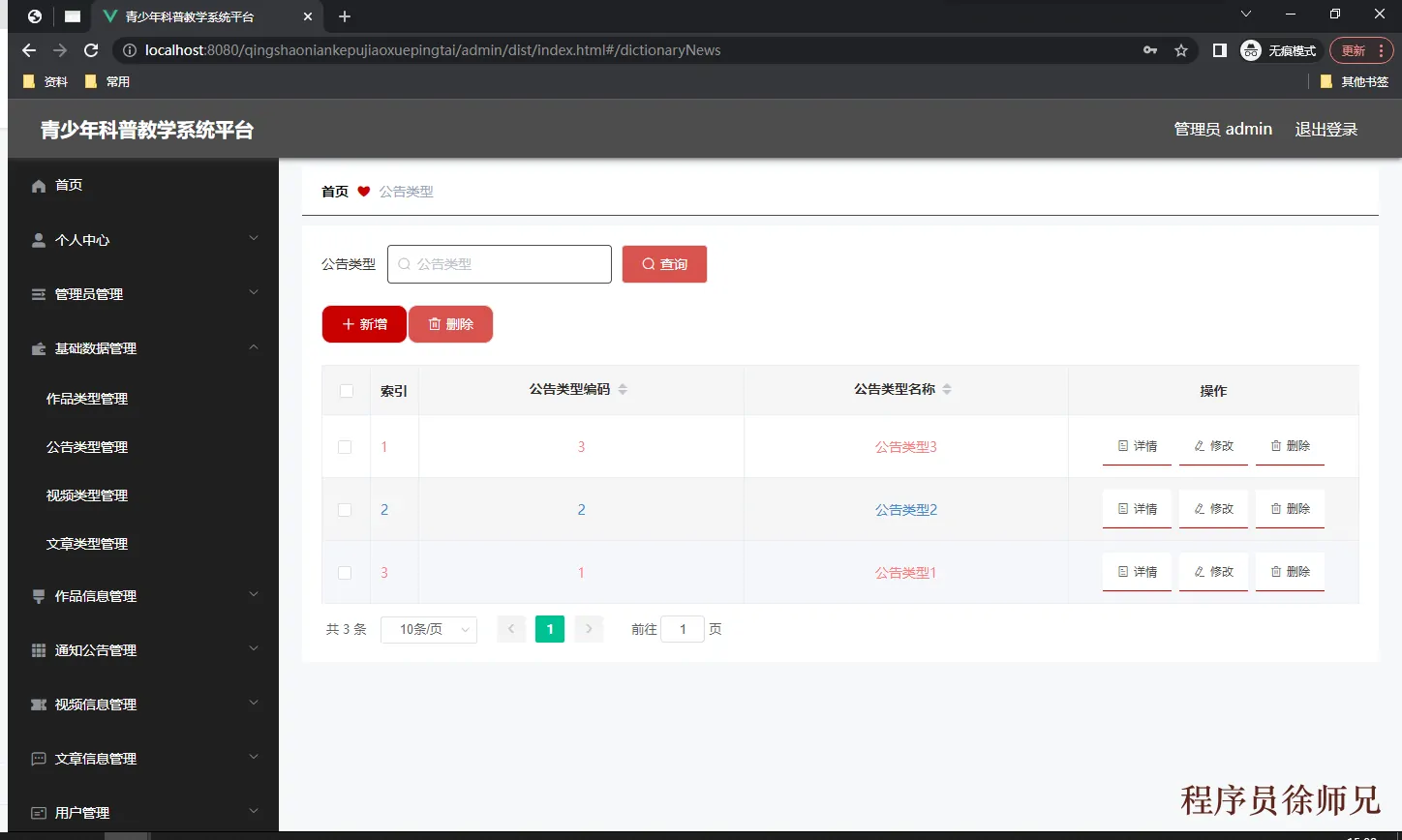Open 作品类型管理 submenu item
This screenshot has height=840, width=1402.
(87, 399)
